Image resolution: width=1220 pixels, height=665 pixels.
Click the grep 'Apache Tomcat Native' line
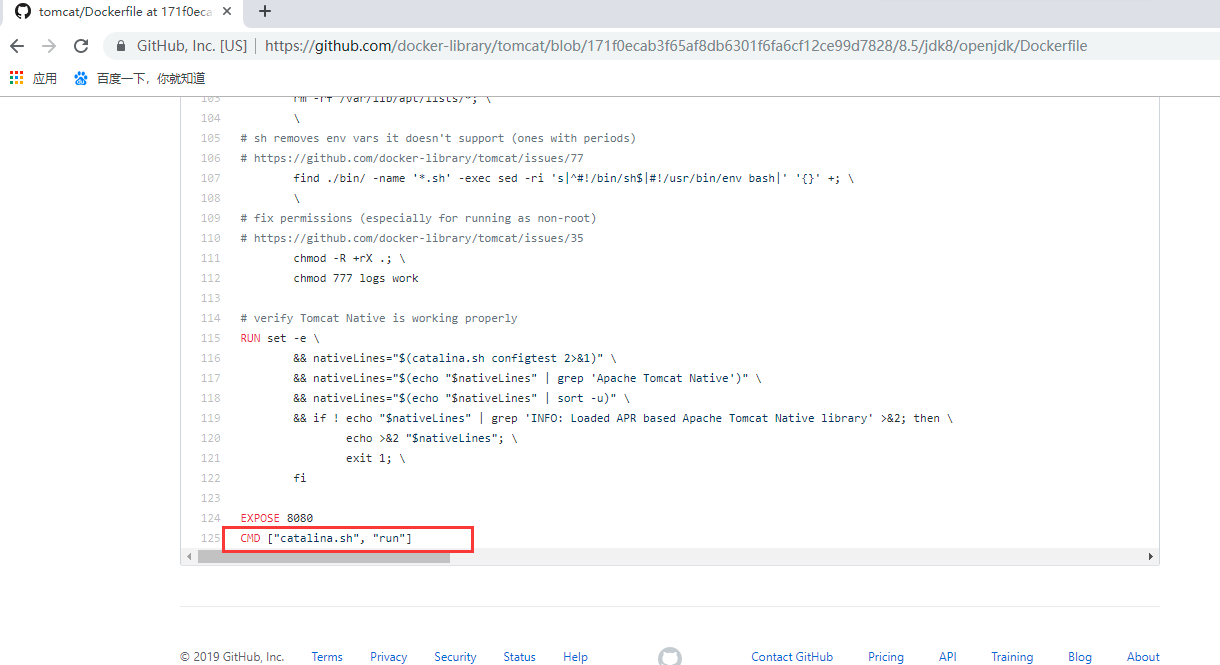click(x=527, y=378)
